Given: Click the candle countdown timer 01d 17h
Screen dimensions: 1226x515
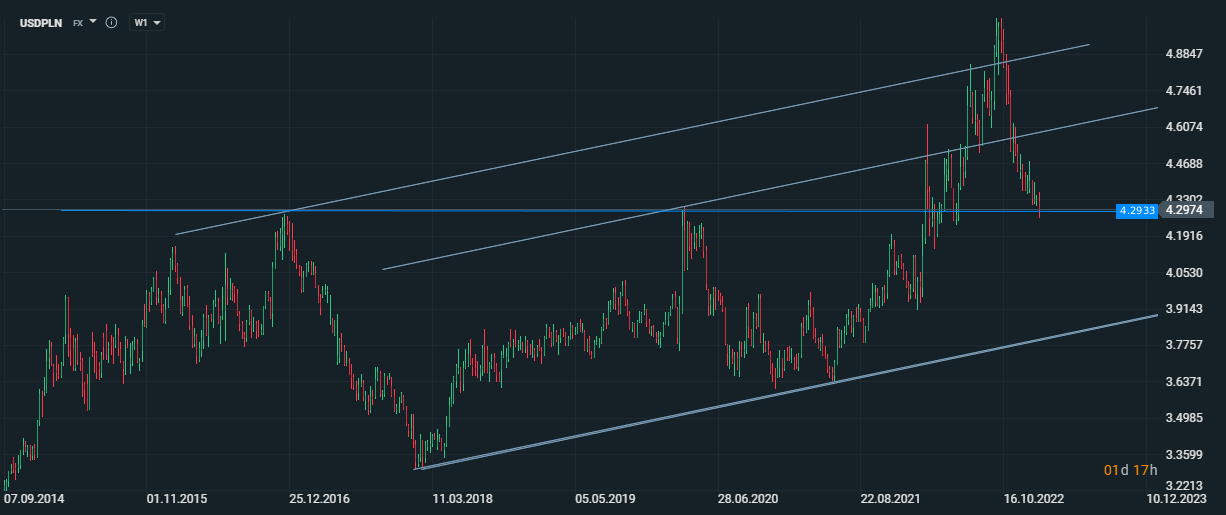Looking at the screenshot, I should pyautogui.click(x=1130, y=470).
